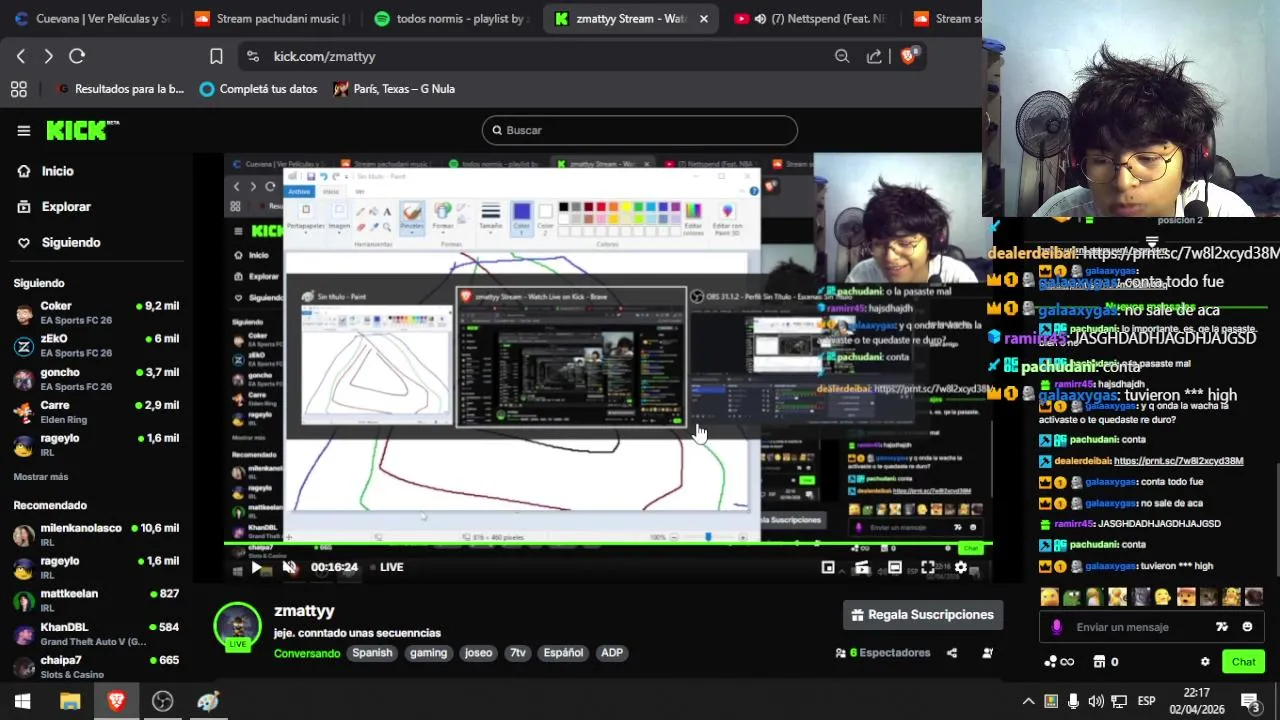1280x720 pixels.
Task: Open the Windows Start menu
Action: (22, 701)
